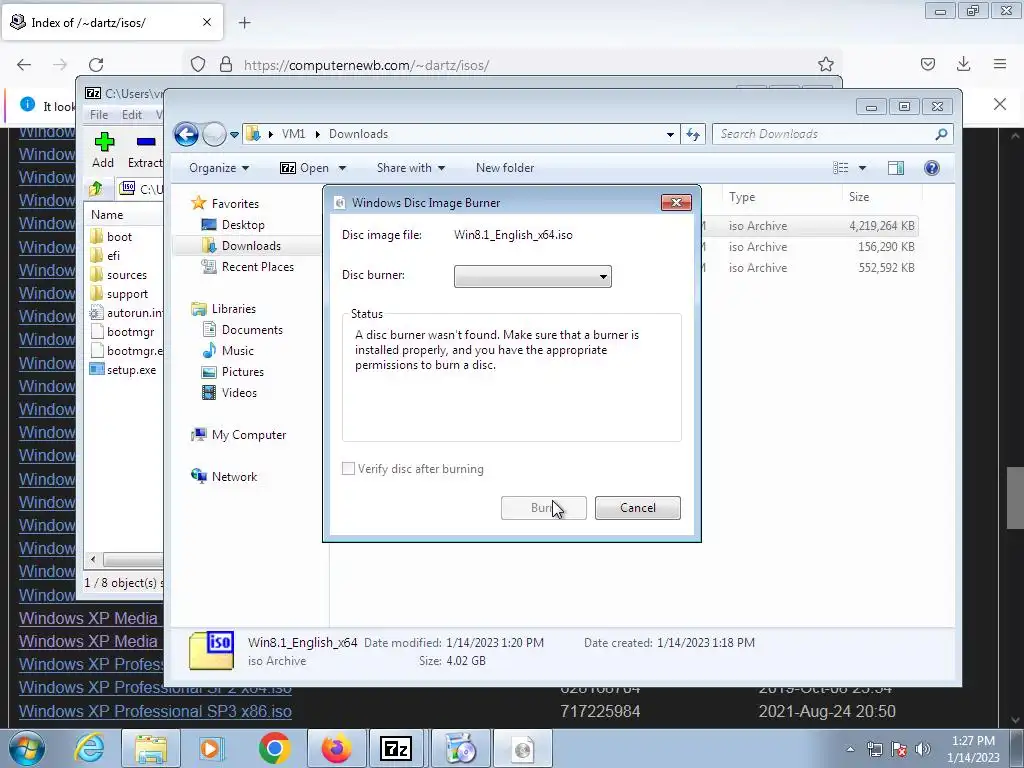Select Libraries in the navigation pane
Image resolution: width=1024 pixels, height=768 pixels.
tap(223, 309)
